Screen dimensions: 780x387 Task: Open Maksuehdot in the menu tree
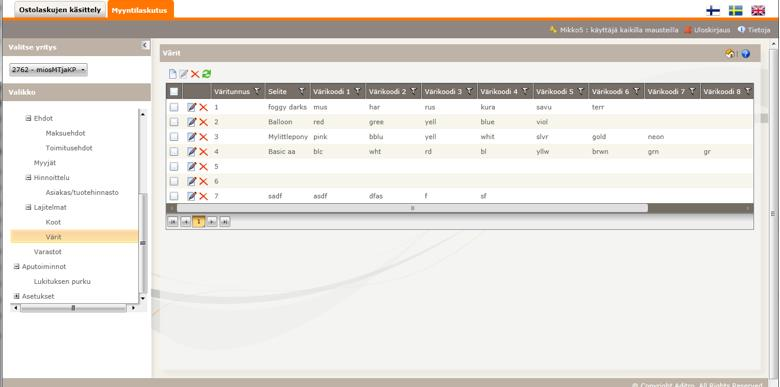tap(65, 133)
